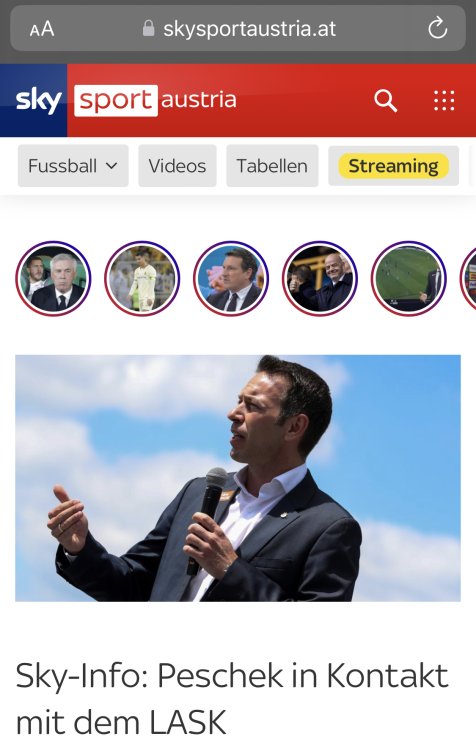Open the story with player in yellow kit
The width and height of the screenshot is (476, 750).
click(142, 278)
